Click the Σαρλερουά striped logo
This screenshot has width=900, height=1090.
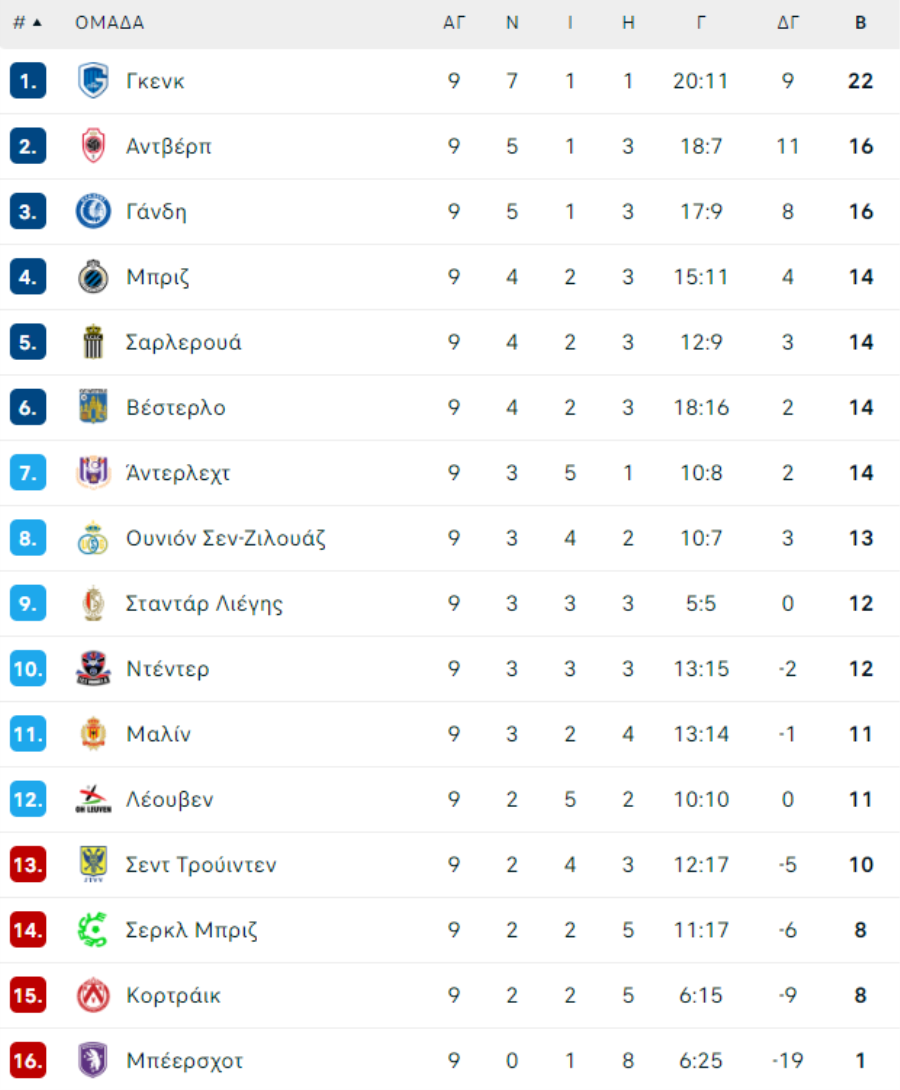point(93,342)
